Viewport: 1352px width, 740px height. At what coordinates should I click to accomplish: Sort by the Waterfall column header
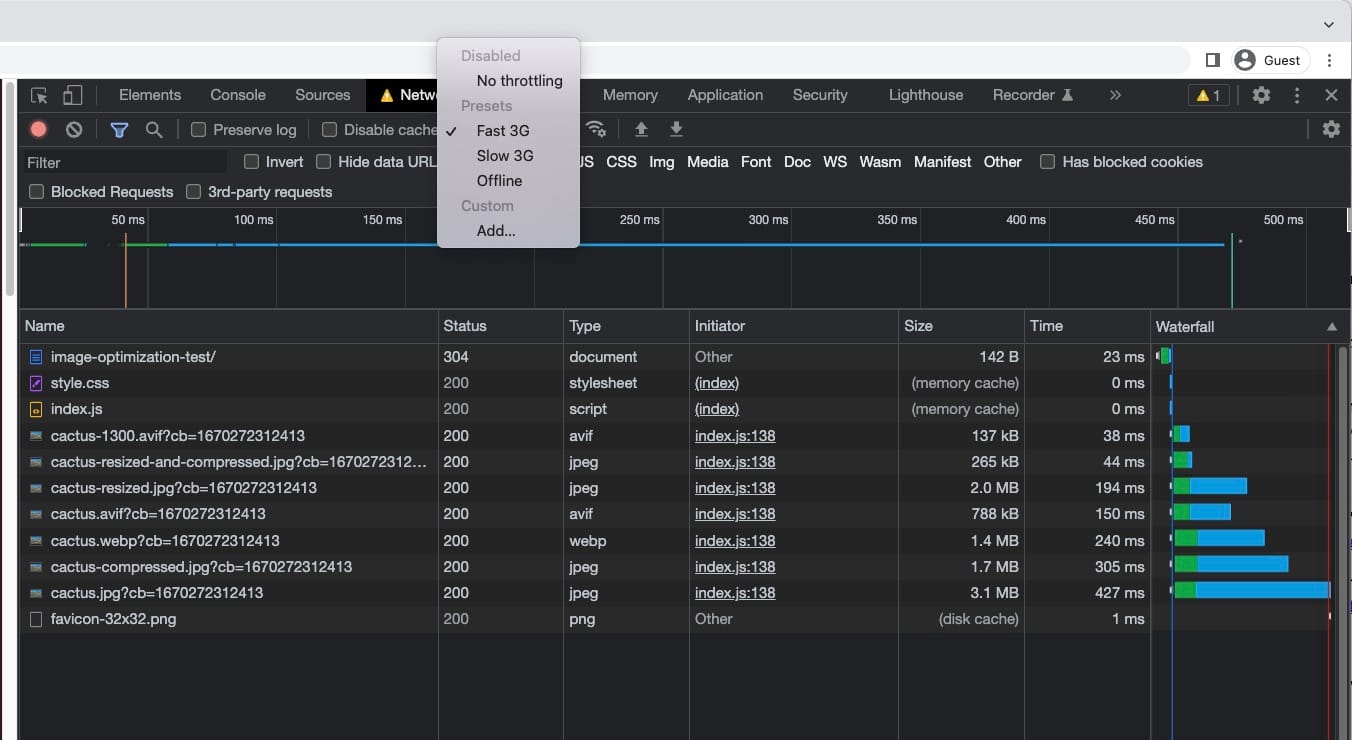(x=1185, y=325)
